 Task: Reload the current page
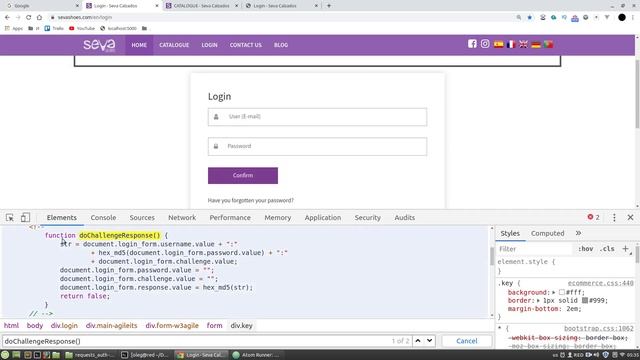coord(29,18)
